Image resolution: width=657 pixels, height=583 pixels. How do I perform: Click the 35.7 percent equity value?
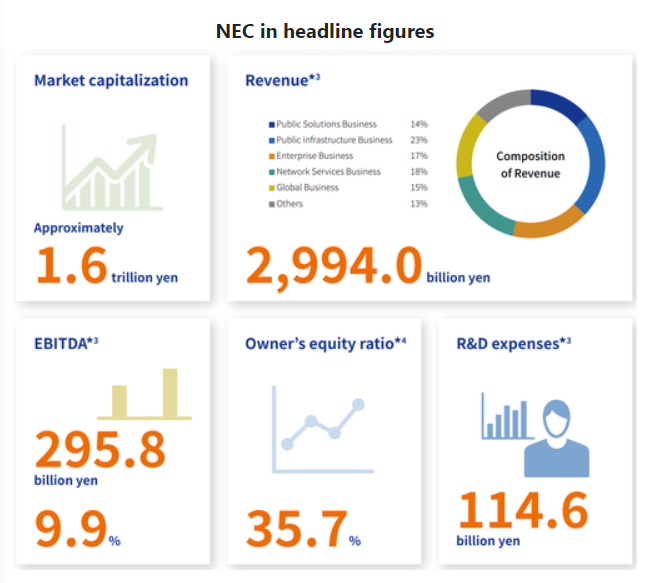click(295, 529)
